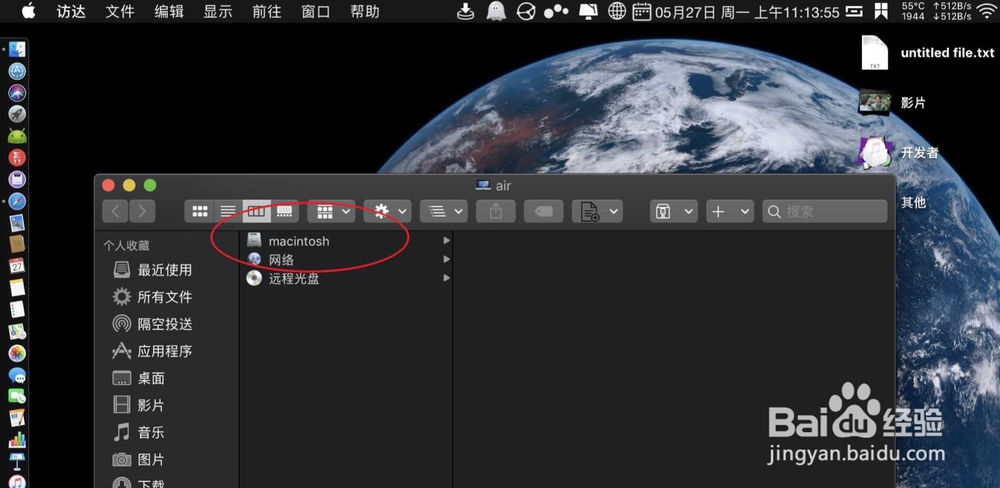Open the Apple menu
The height and width of the screenshot is (488, 1000).
(28, 11)
